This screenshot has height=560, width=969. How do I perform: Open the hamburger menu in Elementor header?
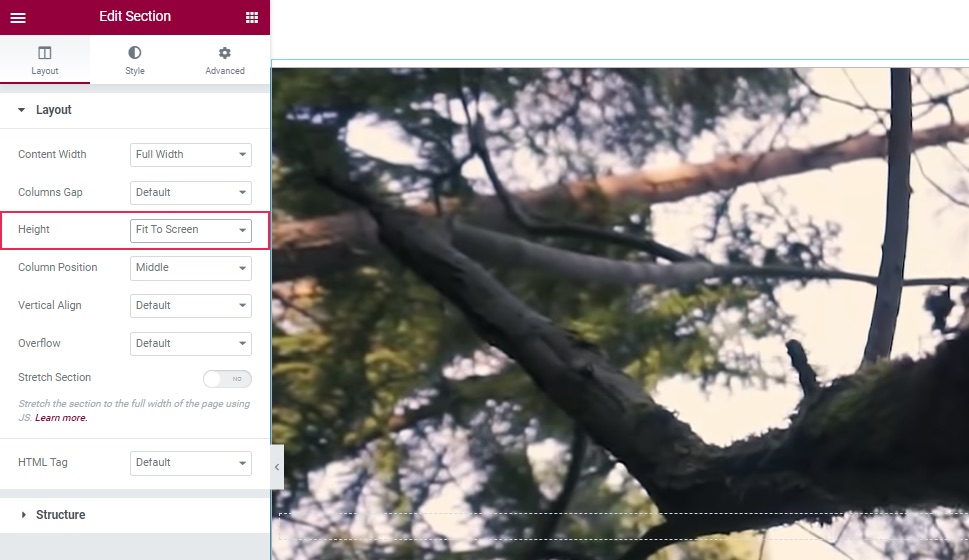(x=18, y=17)
